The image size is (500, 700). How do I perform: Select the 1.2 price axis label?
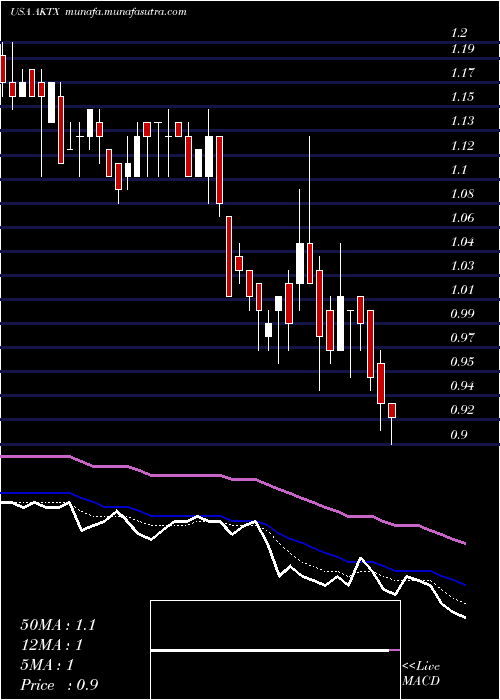[459, 33]
